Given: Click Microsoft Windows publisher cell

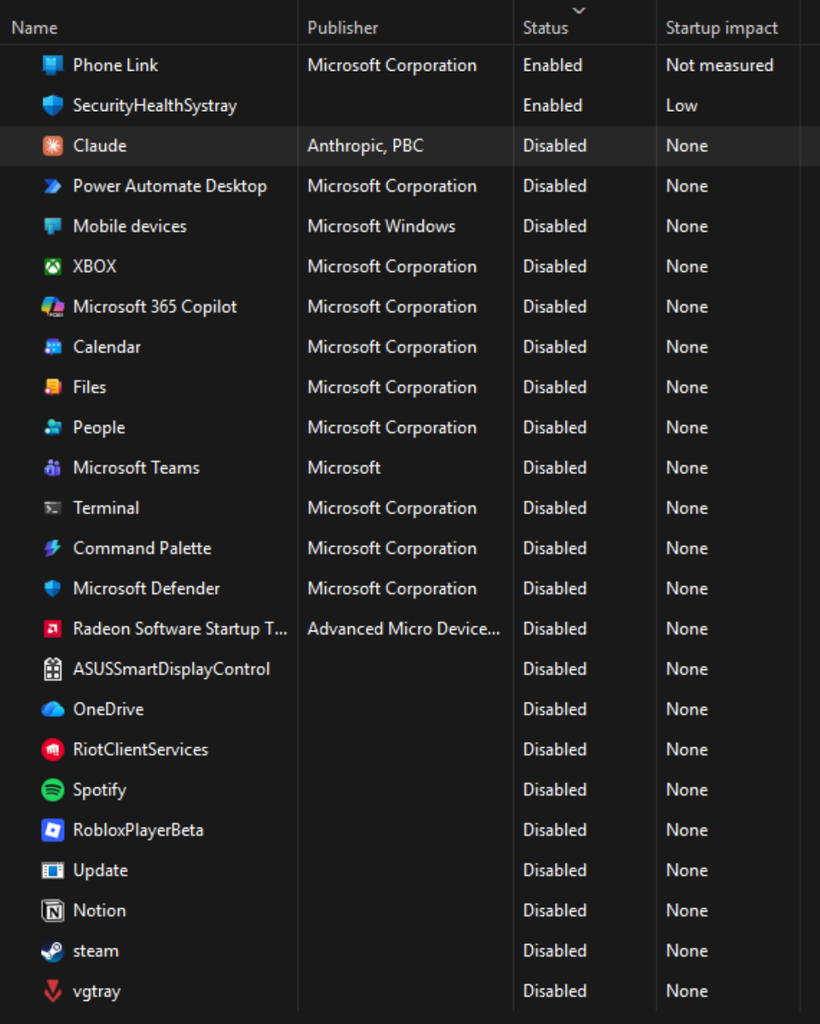Looking at the screenshot, I should pos(381,227).
